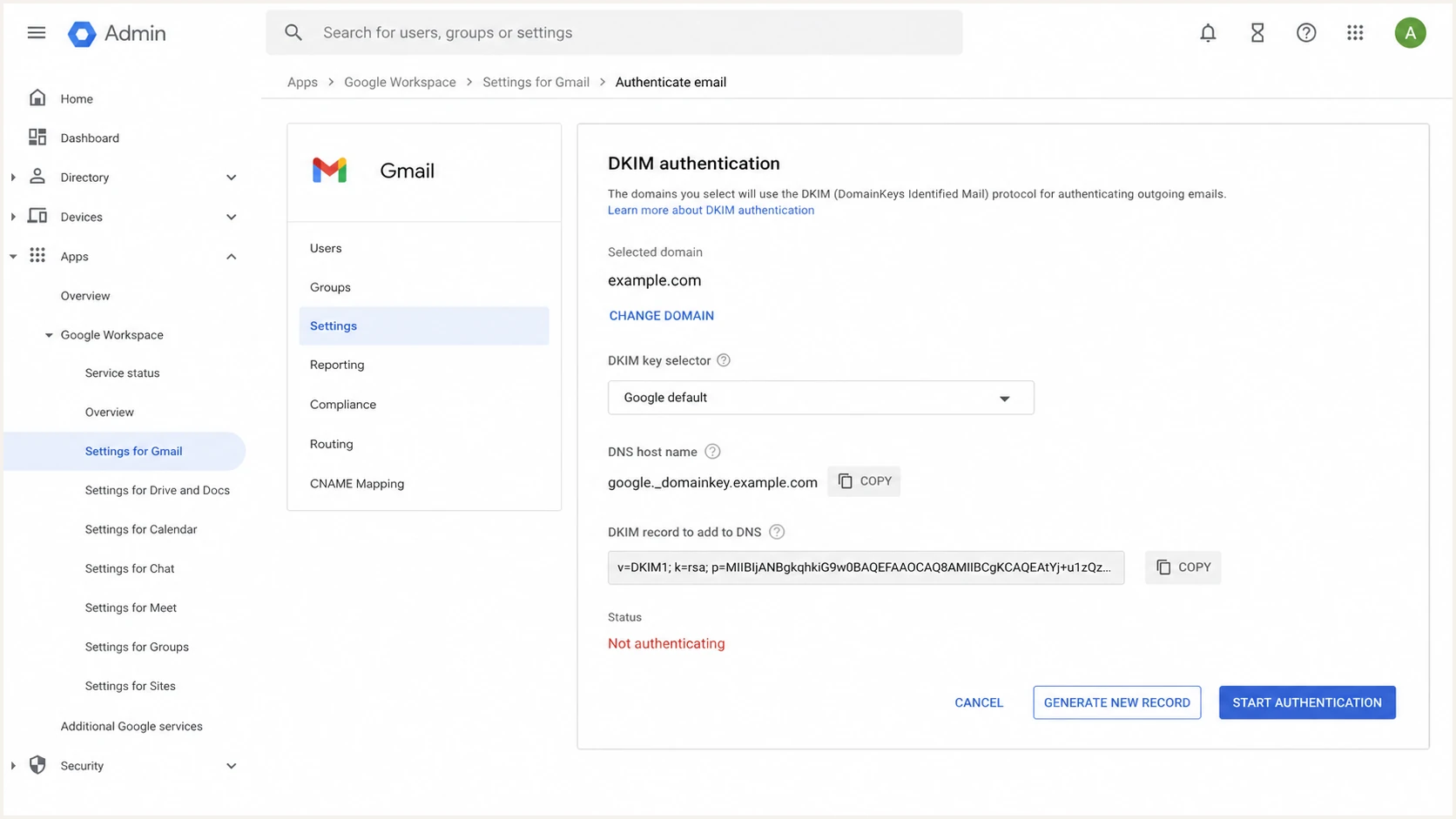Open Learn more about DKIM authentication

pyautogui.click(x=711, y=210)
